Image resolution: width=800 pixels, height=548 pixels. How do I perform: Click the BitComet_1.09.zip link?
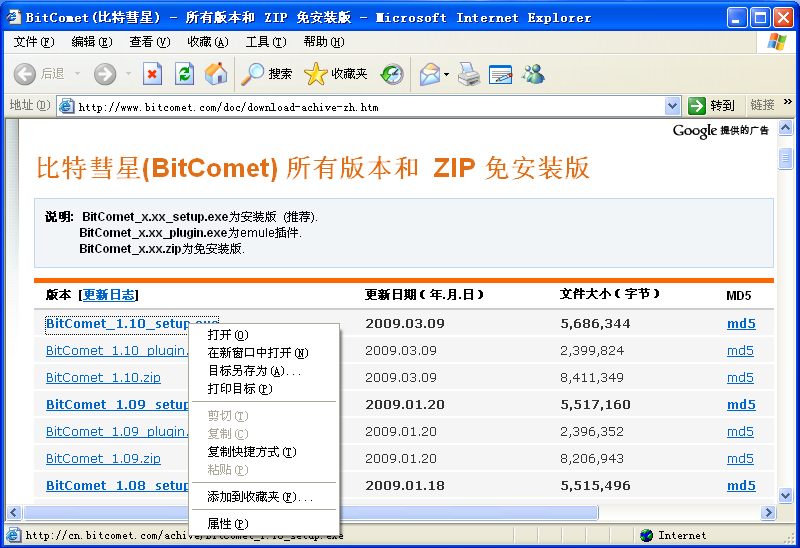click(x=103, y=459)
